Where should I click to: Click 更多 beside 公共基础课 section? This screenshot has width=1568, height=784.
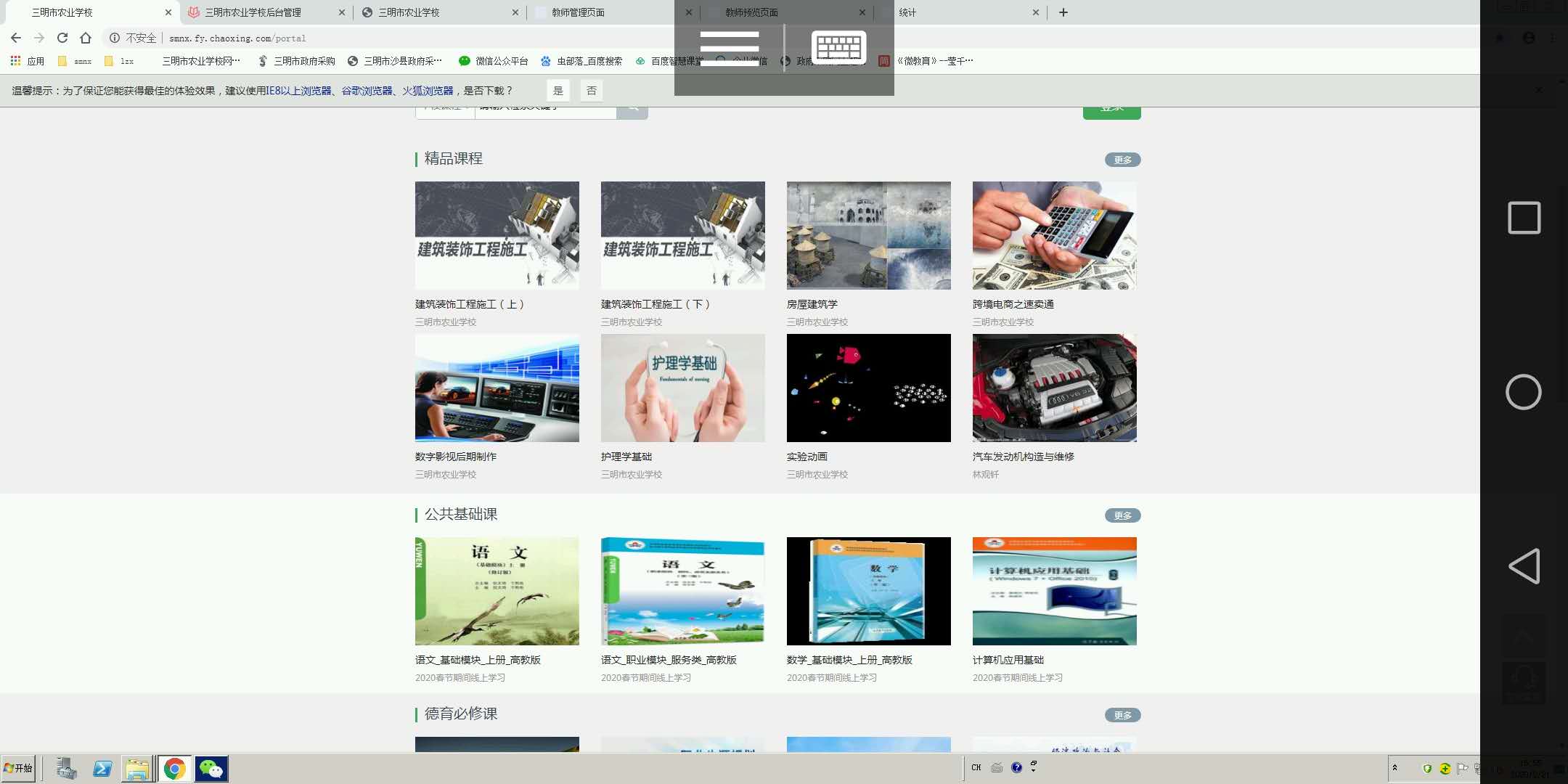[1122, 515]
